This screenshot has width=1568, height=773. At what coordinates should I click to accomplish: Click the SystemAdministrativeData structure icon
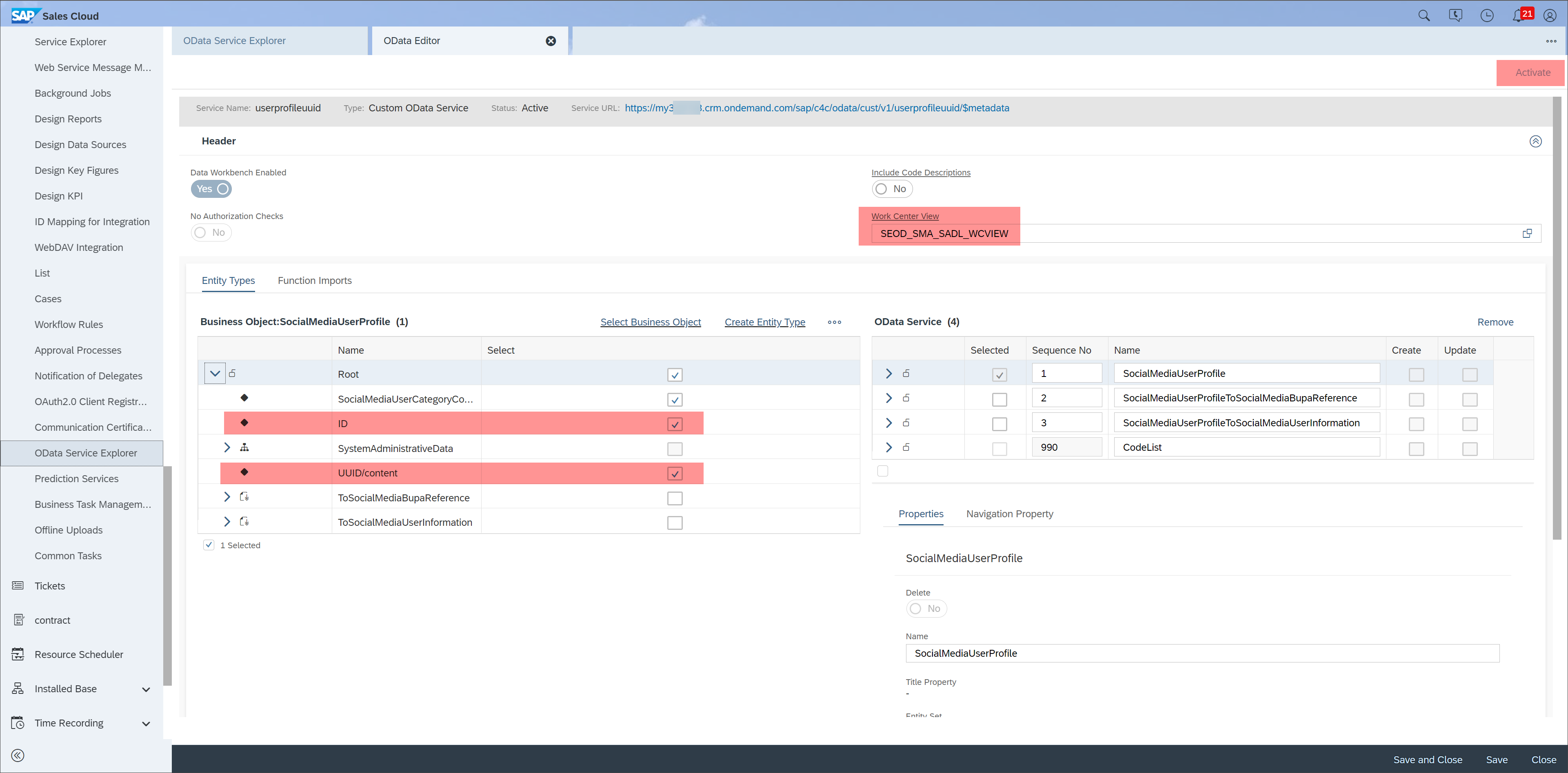(244, 447)
